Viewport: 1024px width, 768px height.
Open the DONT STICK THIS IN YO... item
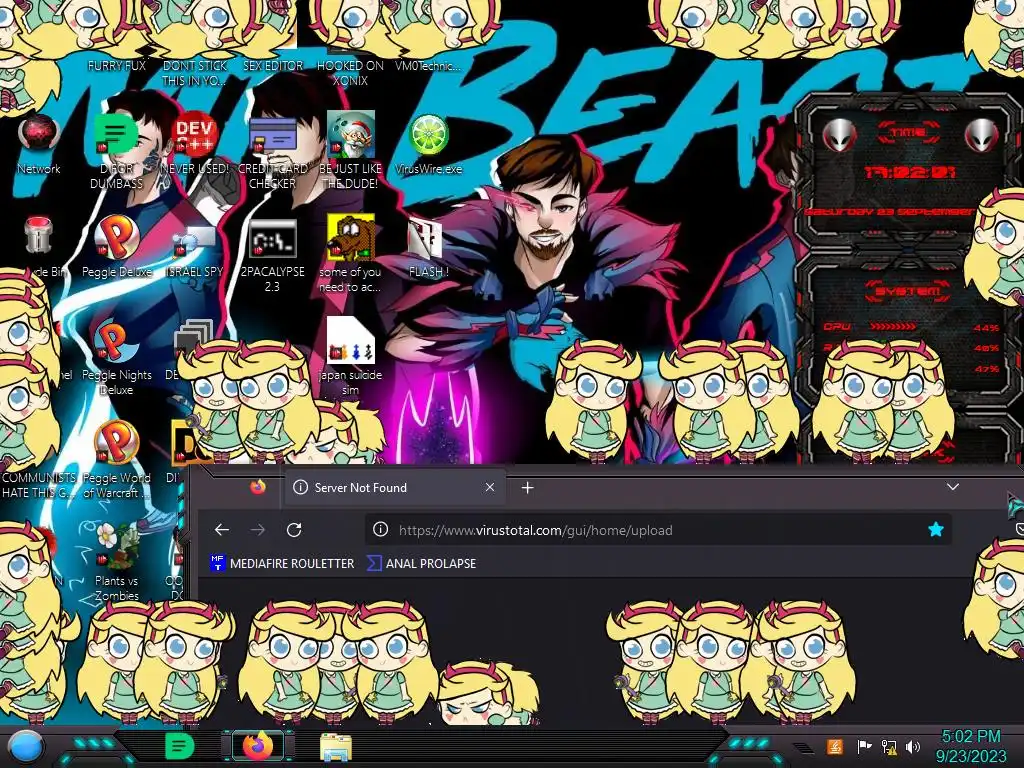[x=195, y=72]
